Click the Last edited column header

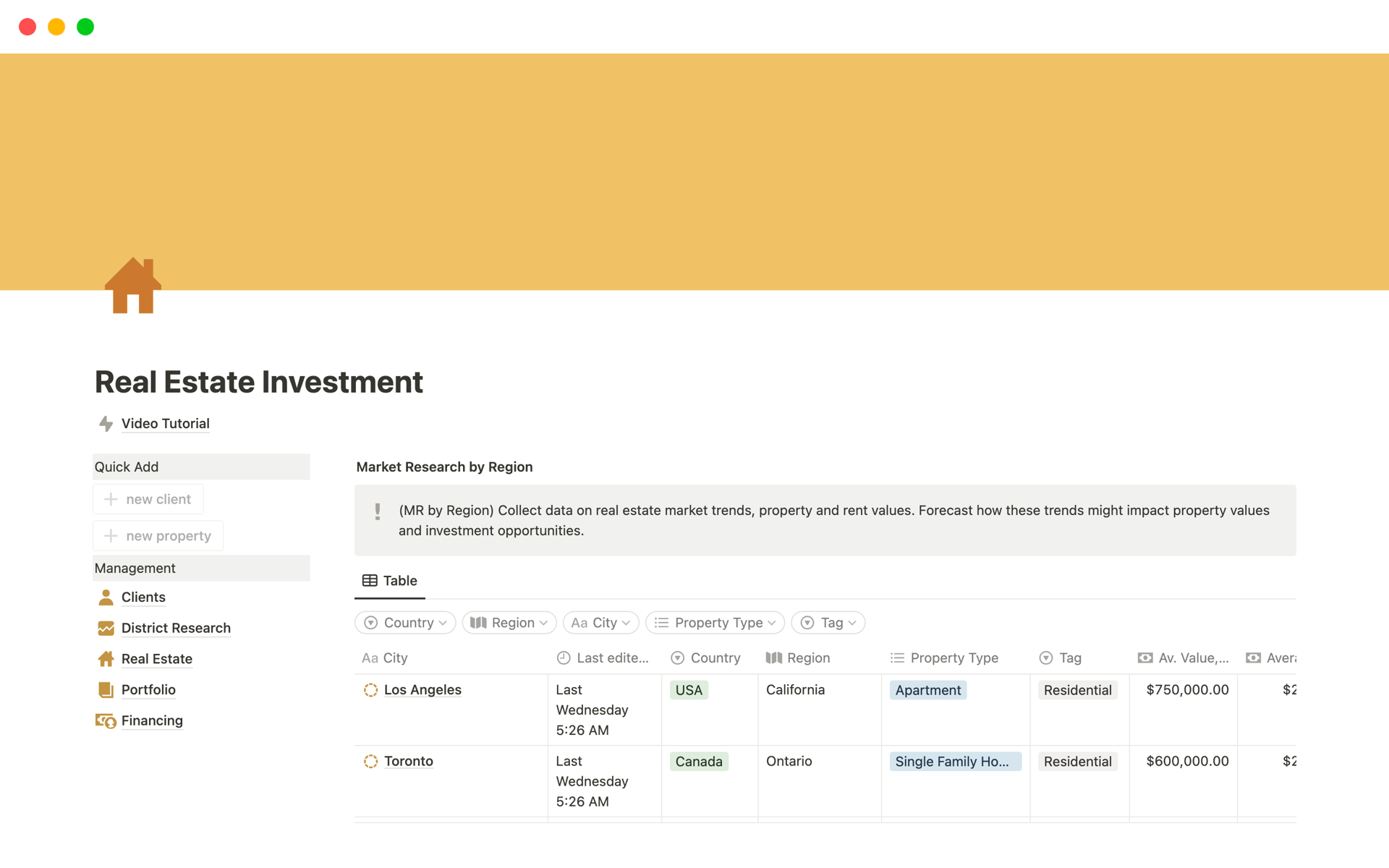[603, 658]
